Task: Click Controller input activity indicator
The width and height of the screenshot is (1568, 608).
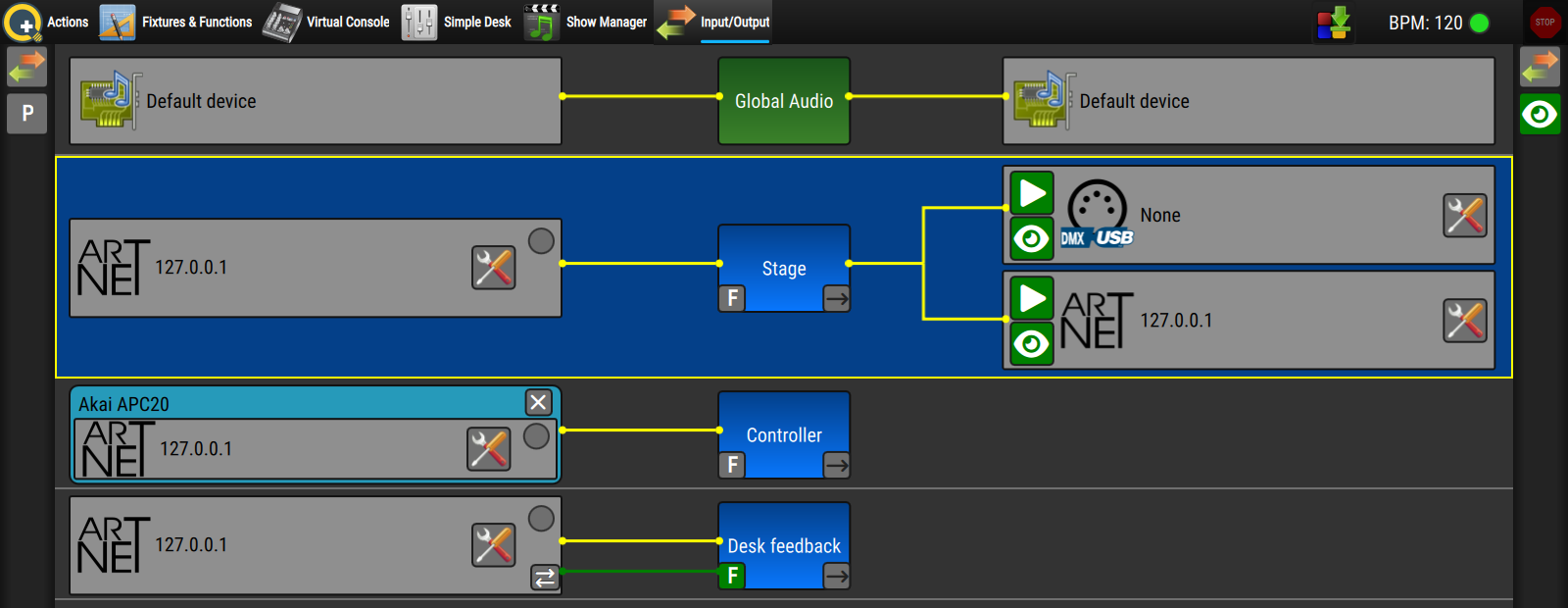Action: (536, 436)
